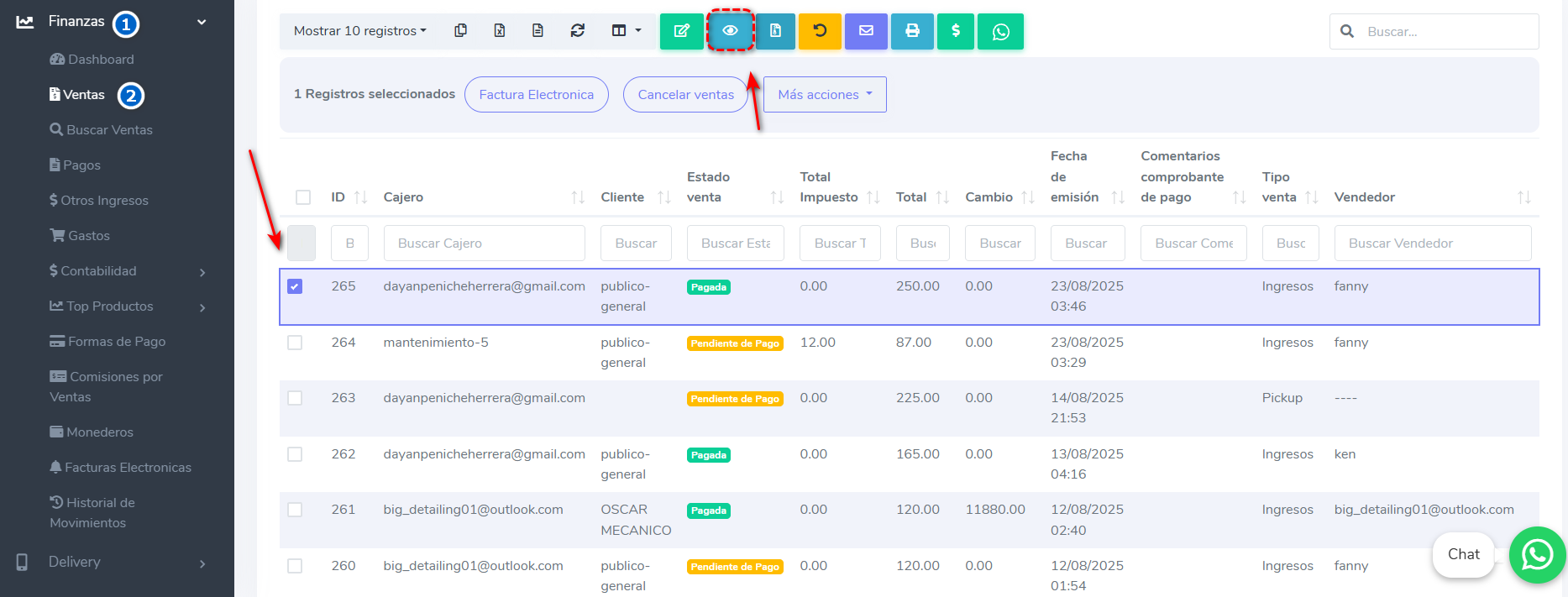Open the floating WhatsApp chat bubble

[1537, 554]
